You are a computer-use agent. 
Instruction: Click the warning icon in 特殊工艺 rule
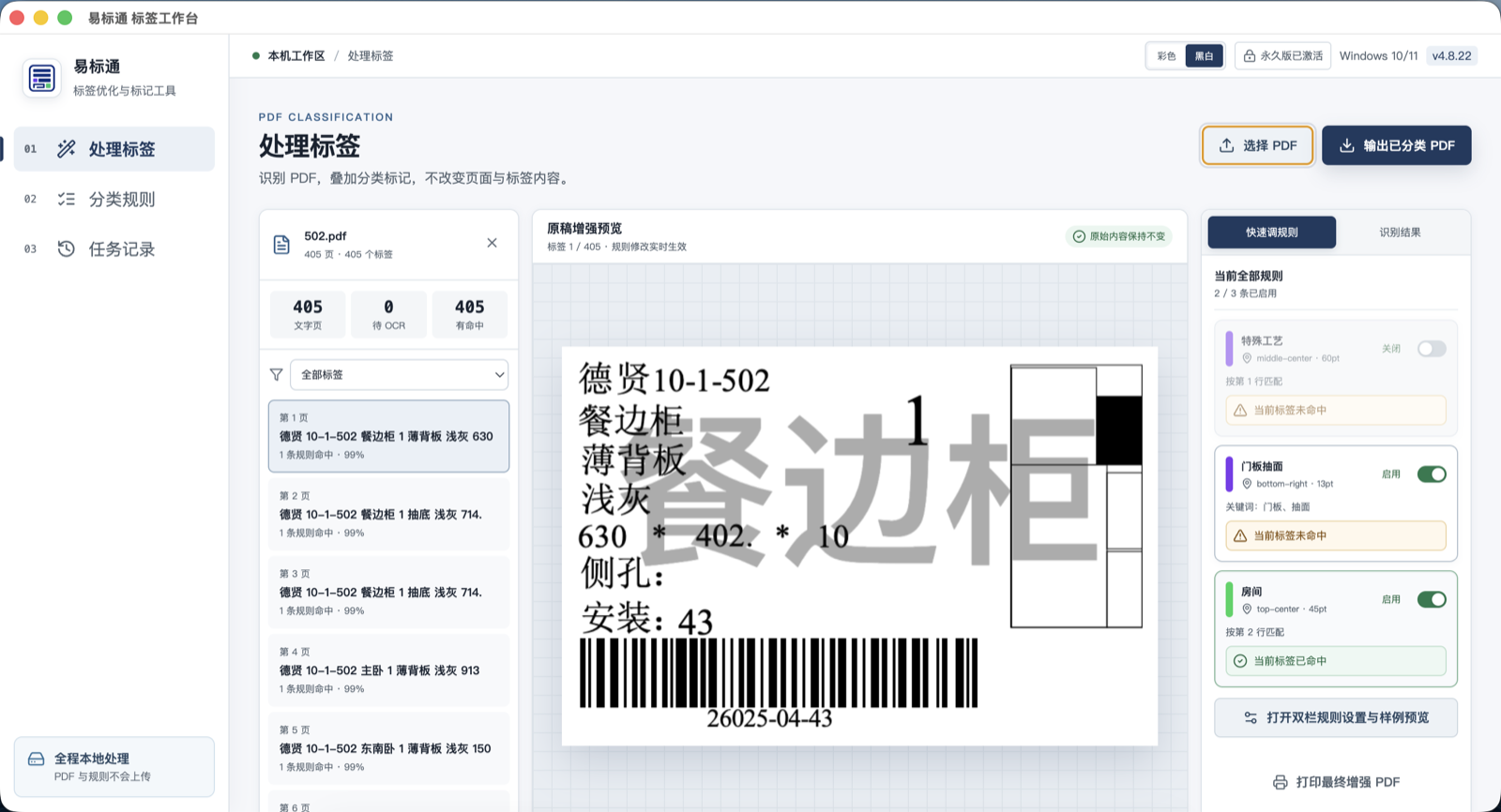(1240, 411)
